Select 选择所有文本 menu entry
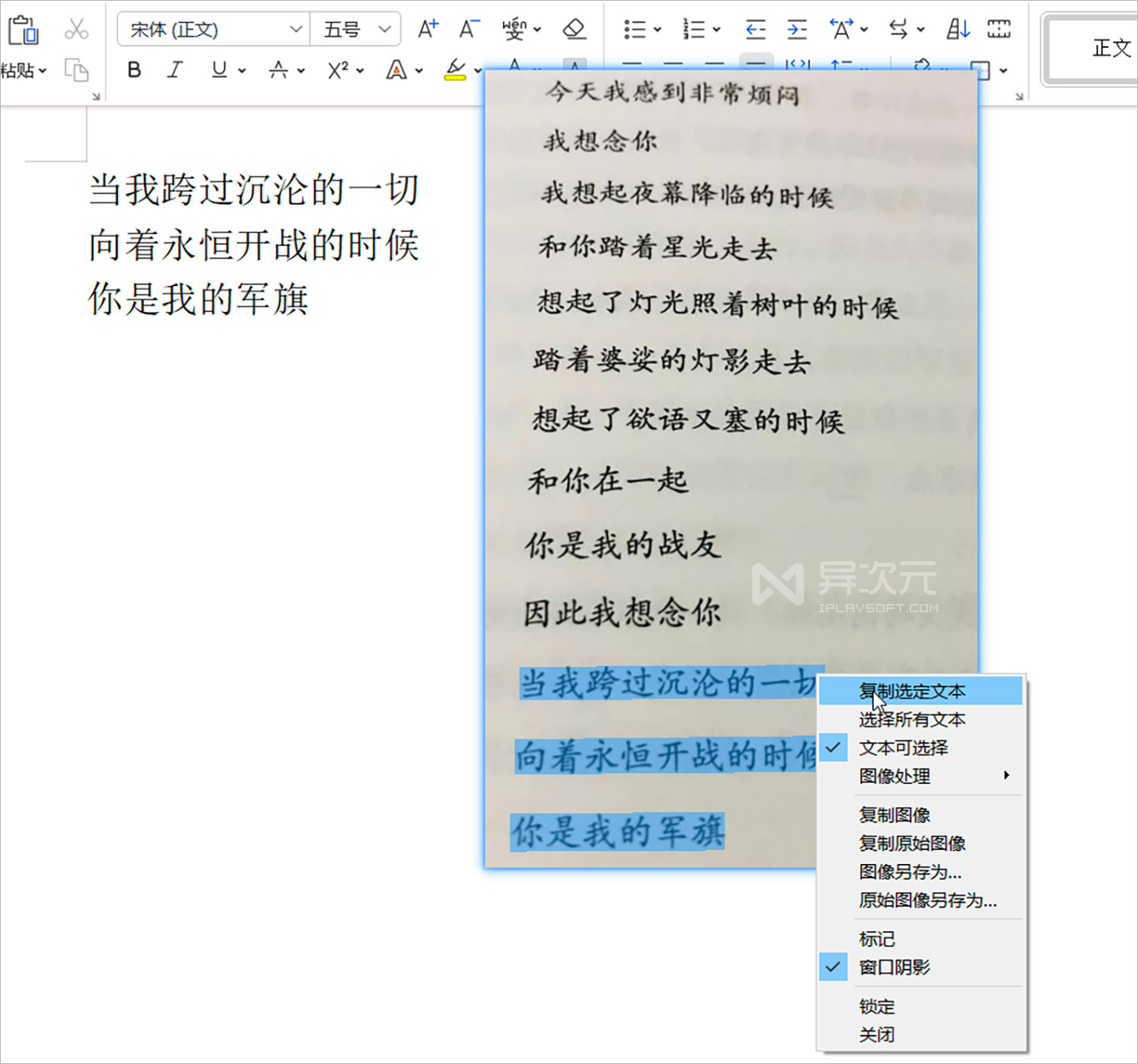The height and width of the screenshot is (1064, 1138). 911,719
